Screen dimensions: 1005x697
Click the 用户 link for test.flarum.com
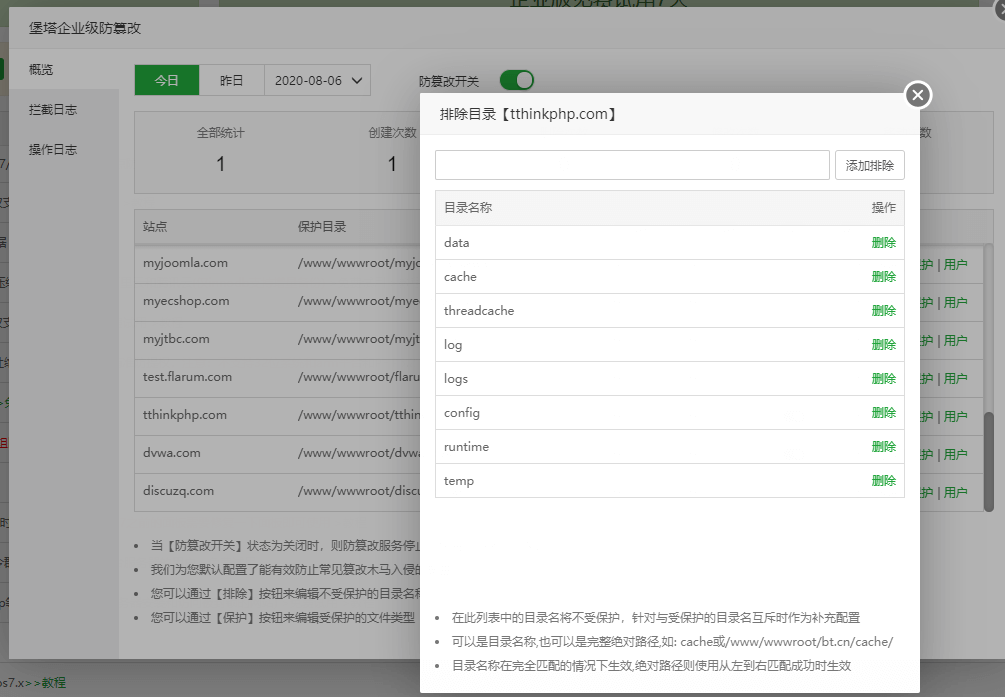pos(955,378)
